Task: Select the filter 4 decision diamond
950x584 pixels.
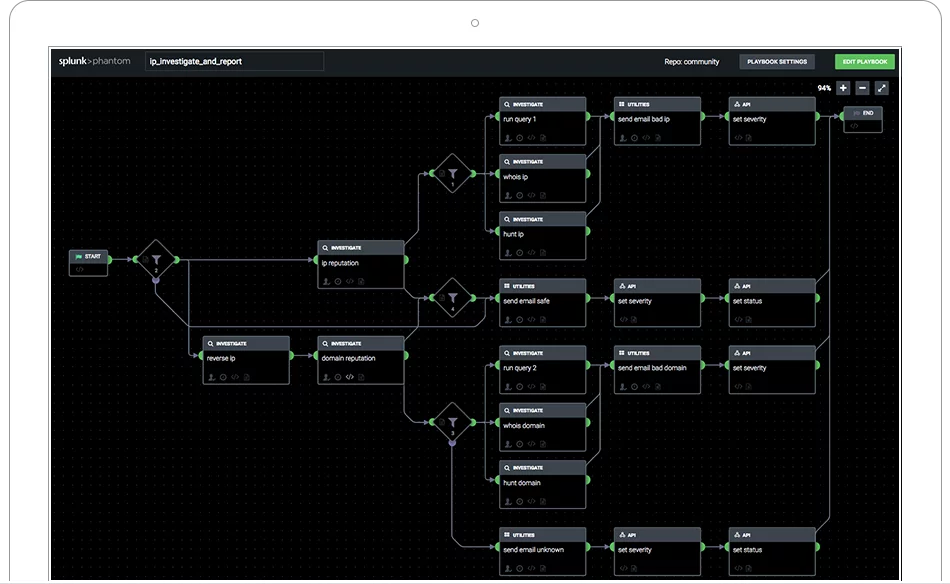Action: (452, 298)
